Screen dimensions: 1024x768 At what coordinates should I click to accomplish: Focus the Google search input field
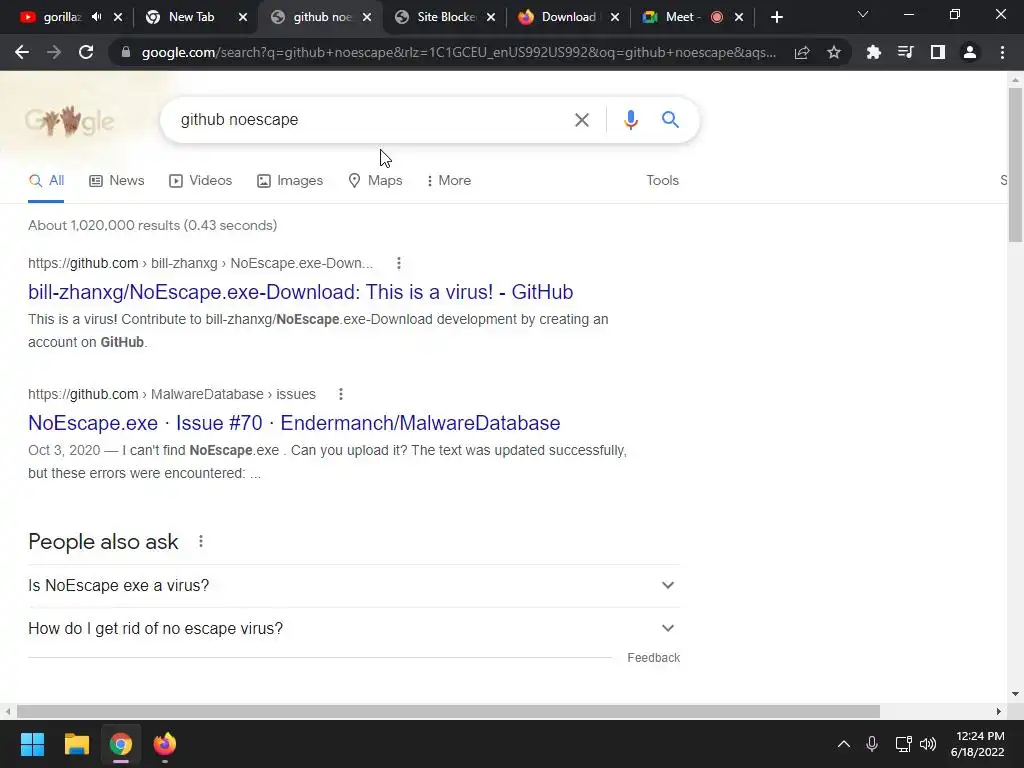coord(369,120)
